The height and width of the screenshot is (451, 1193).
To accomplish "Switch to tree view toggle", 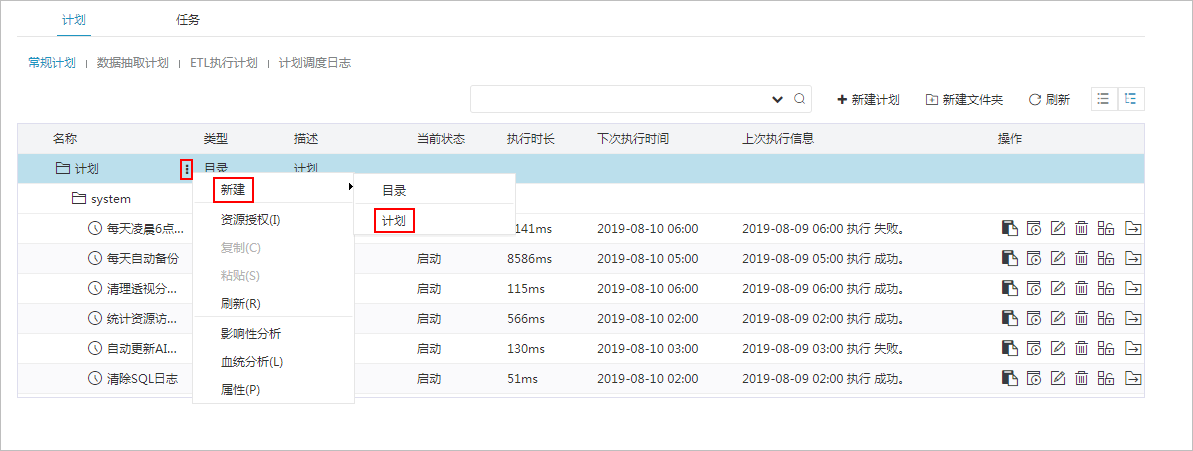I will click(x=1131, y=99).
